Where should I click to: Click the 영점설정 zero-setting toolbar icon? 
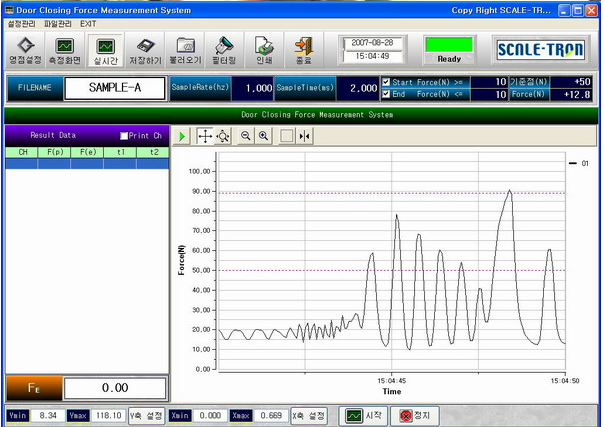(25, 51)
